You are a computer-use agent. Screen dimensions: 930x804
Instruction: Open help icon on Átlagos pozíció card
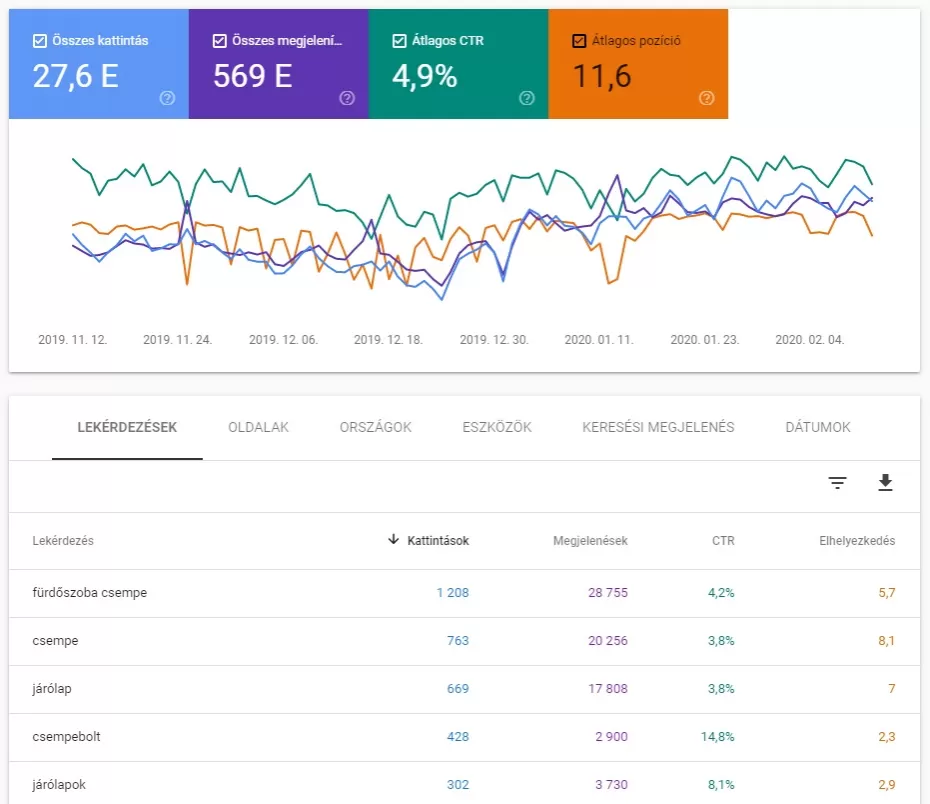pos(706,98)
